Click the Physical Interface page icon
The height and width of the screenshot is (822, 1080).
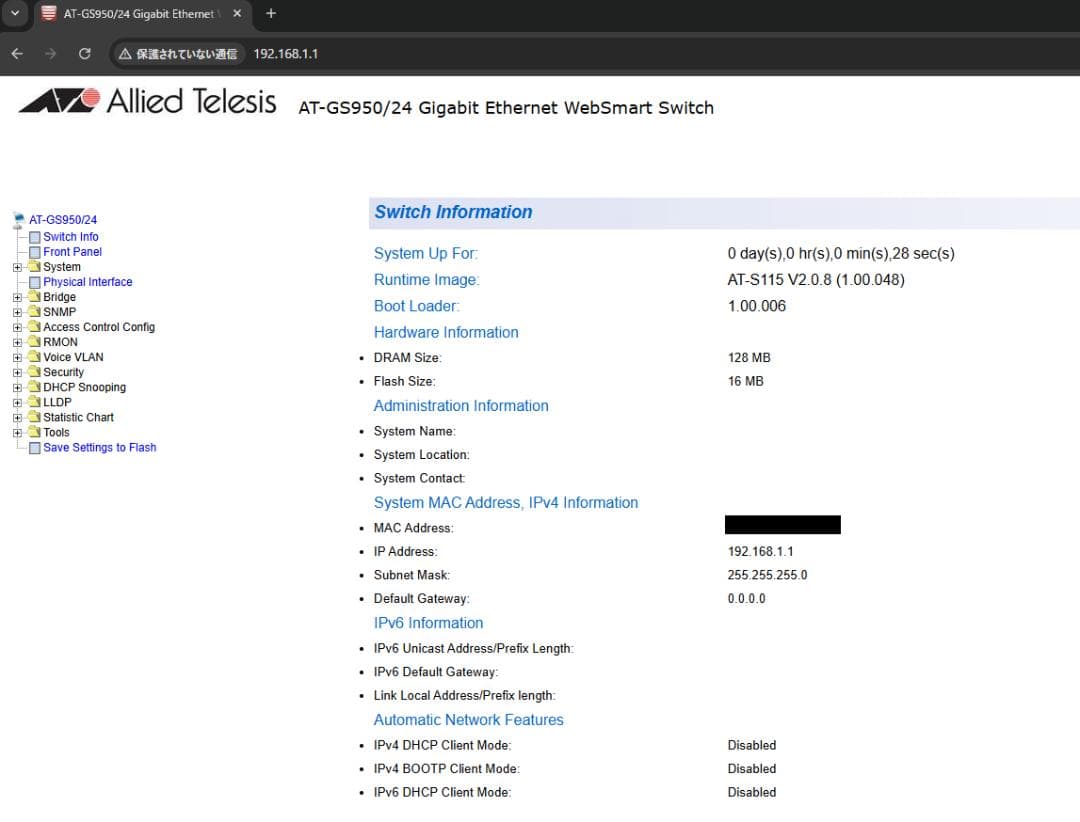click(x=34, y=282)
